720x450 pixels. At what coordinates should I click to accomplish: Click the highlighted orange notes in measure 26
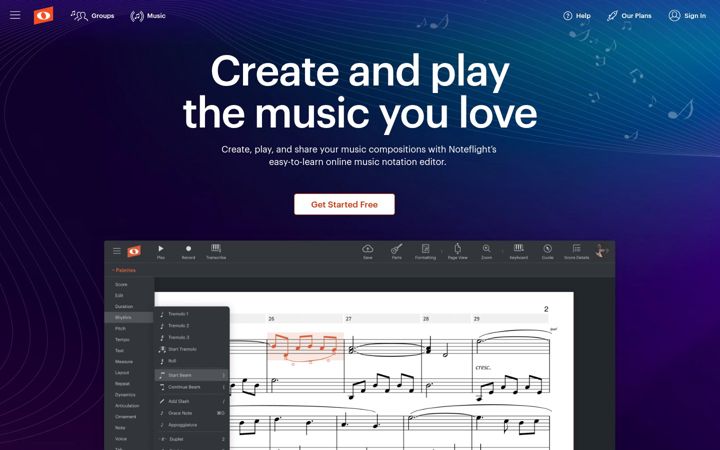305,347
